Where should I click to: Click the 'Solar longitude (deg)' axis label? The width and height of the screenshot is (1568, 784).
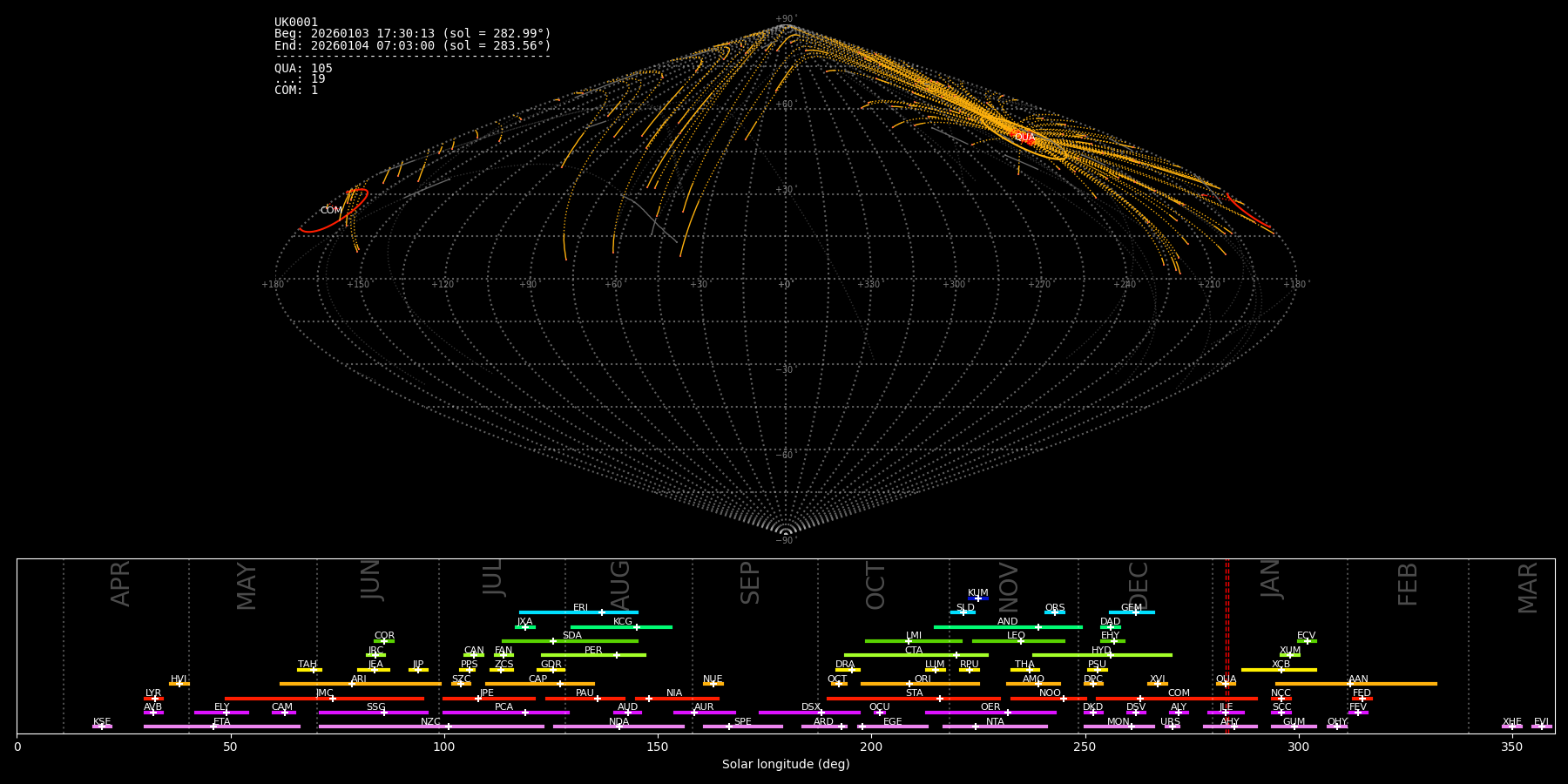pos(786,764)
